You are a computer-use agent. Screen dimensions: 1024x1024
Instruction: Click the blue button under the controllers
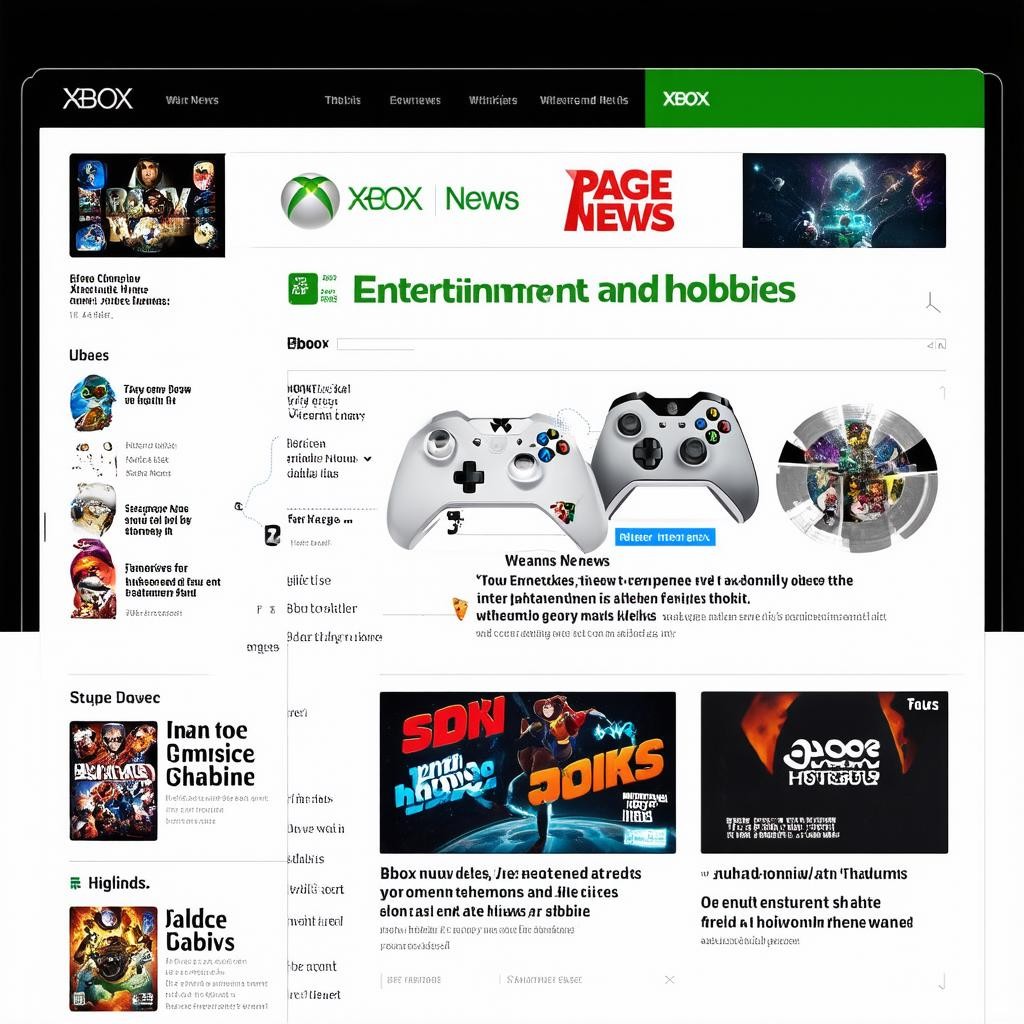(x=665, y=537)
